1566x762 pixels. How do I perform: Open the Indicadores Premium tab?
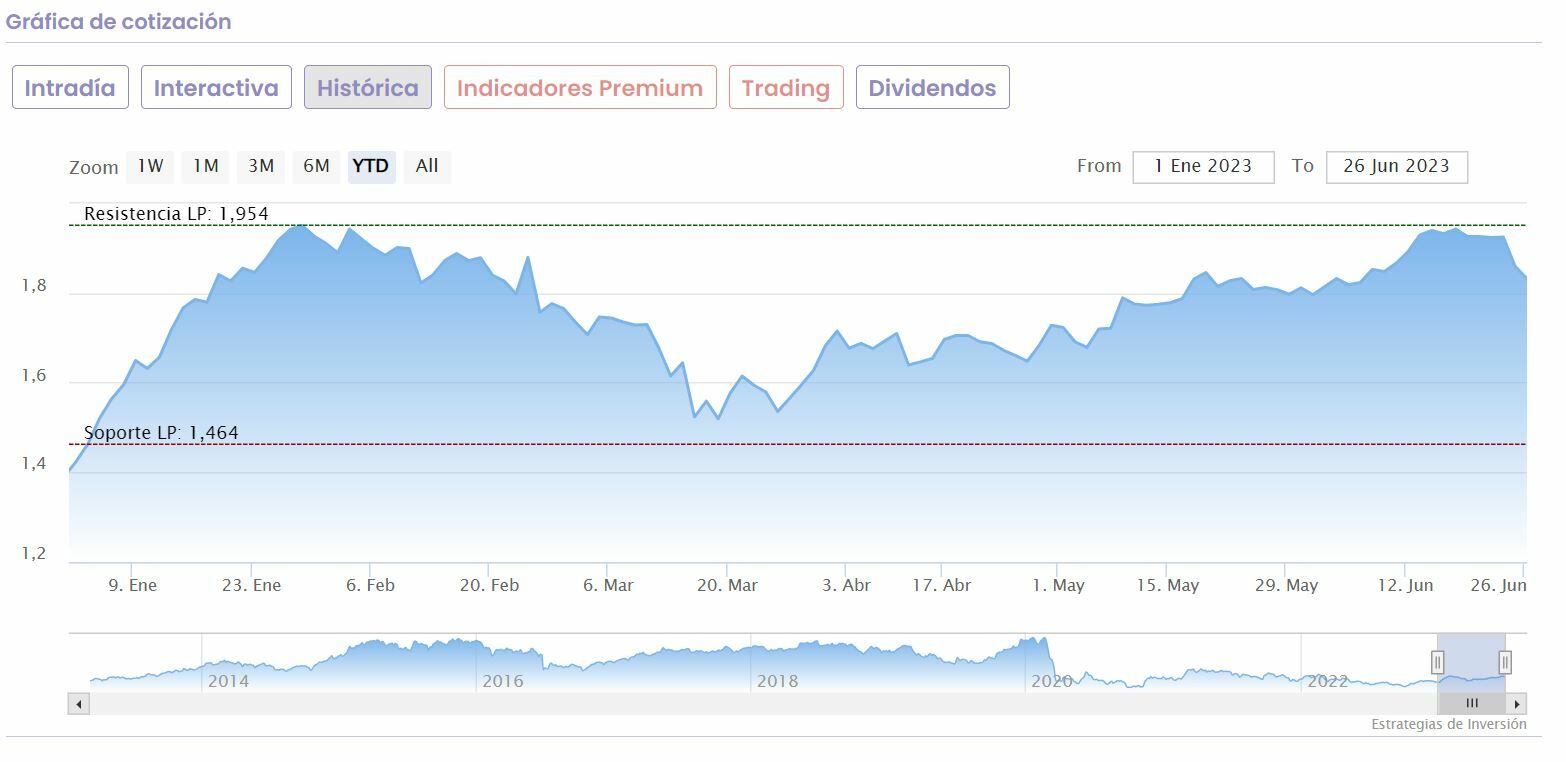(580, 88)
